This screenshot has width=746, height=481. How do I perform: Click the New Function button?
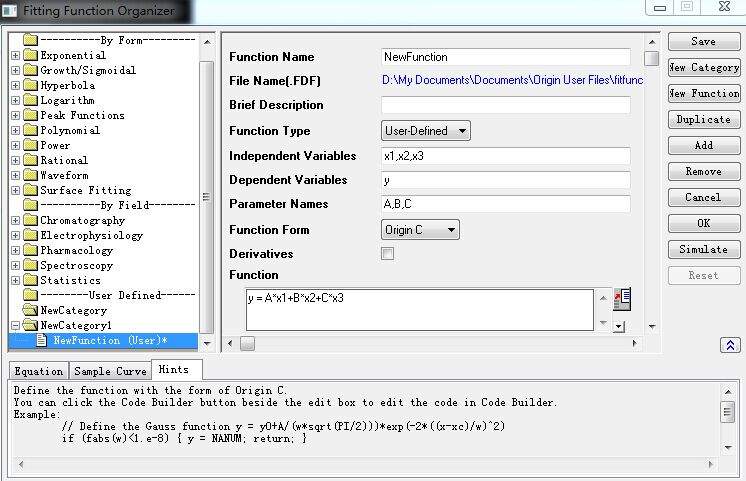(704, 93)
